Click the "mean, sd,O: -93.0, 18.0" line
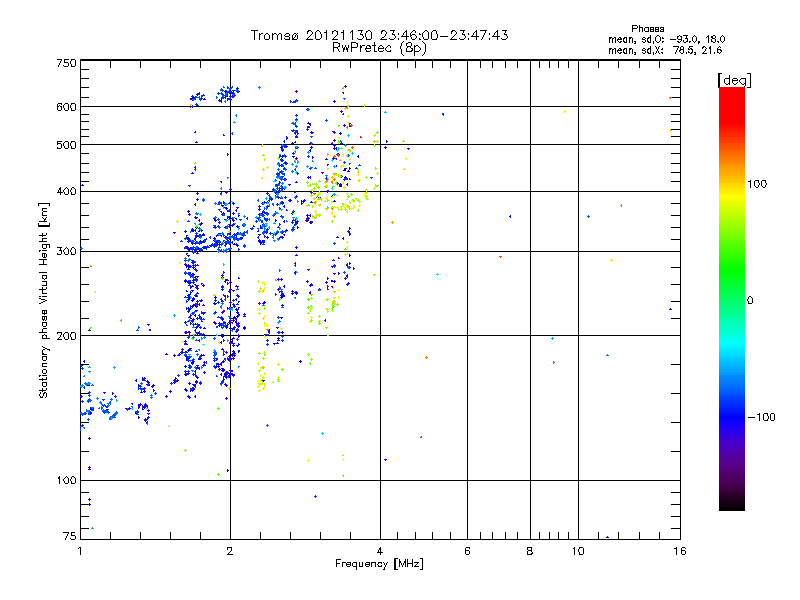Screen dimensions: 800x600 click(x=666, y=39)
